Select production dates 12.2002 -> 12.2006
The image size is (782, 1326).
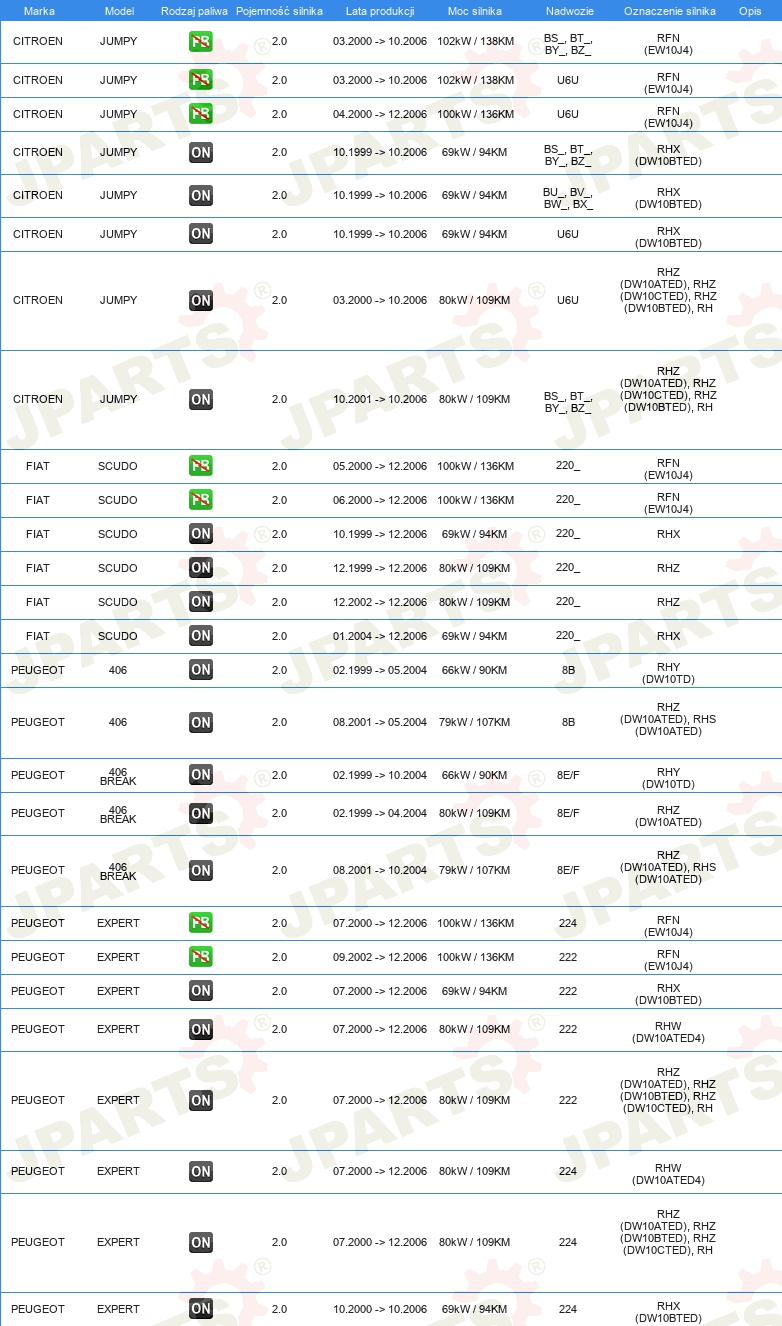[x=380, y=602]
